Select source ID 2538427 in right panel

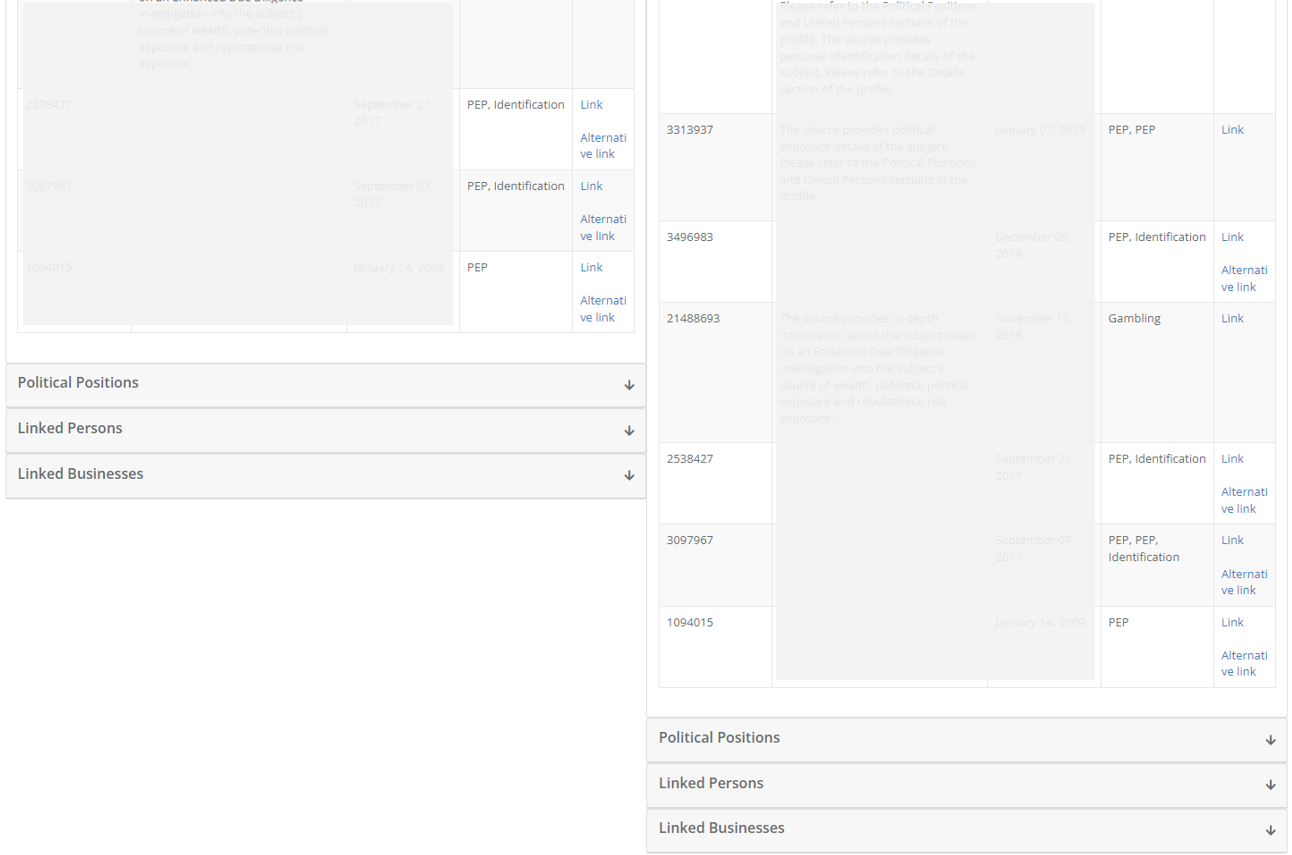coord(715,483)
